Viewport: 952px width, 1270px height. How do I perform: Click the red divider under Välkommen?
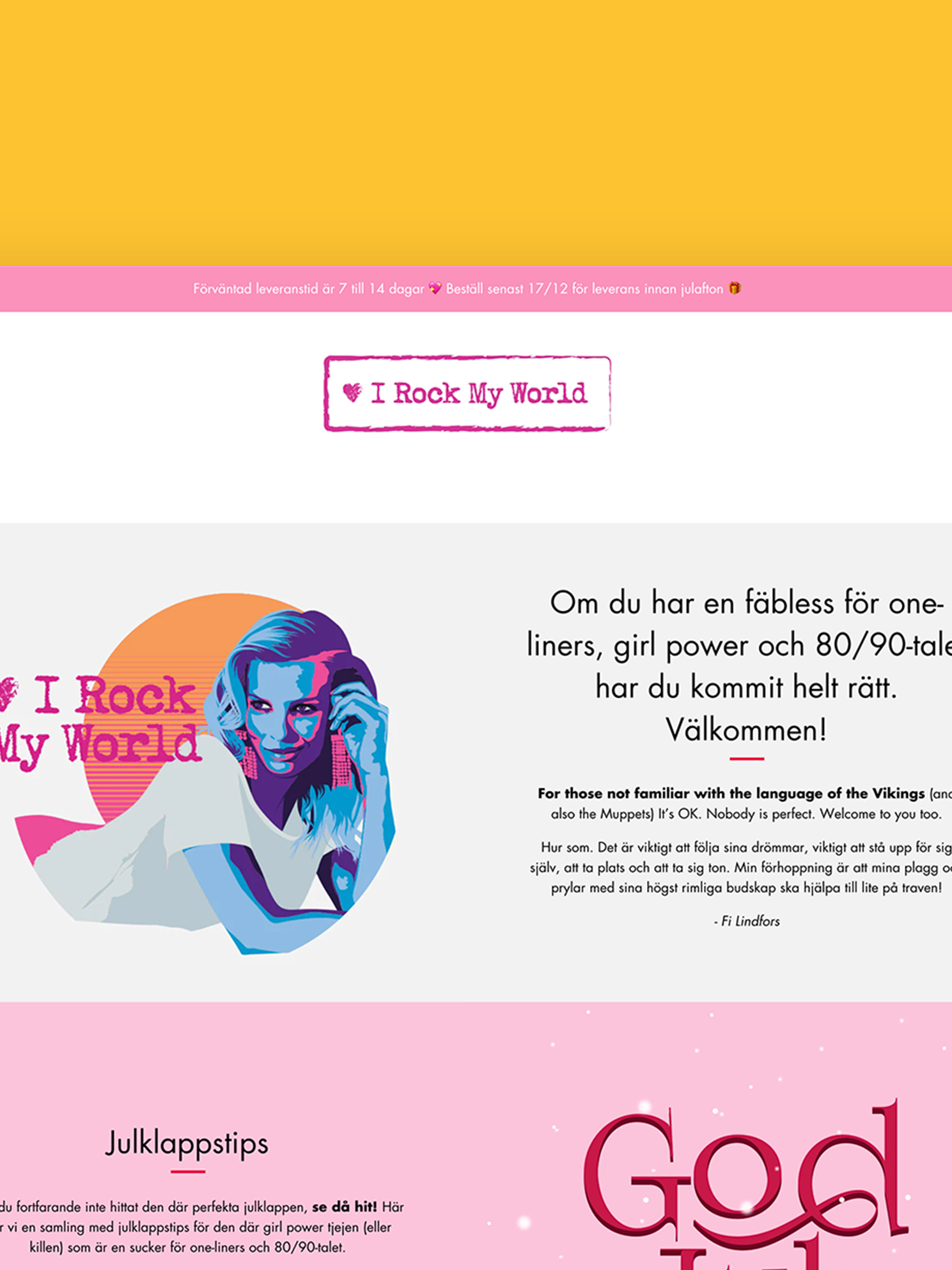pos(747,758)
